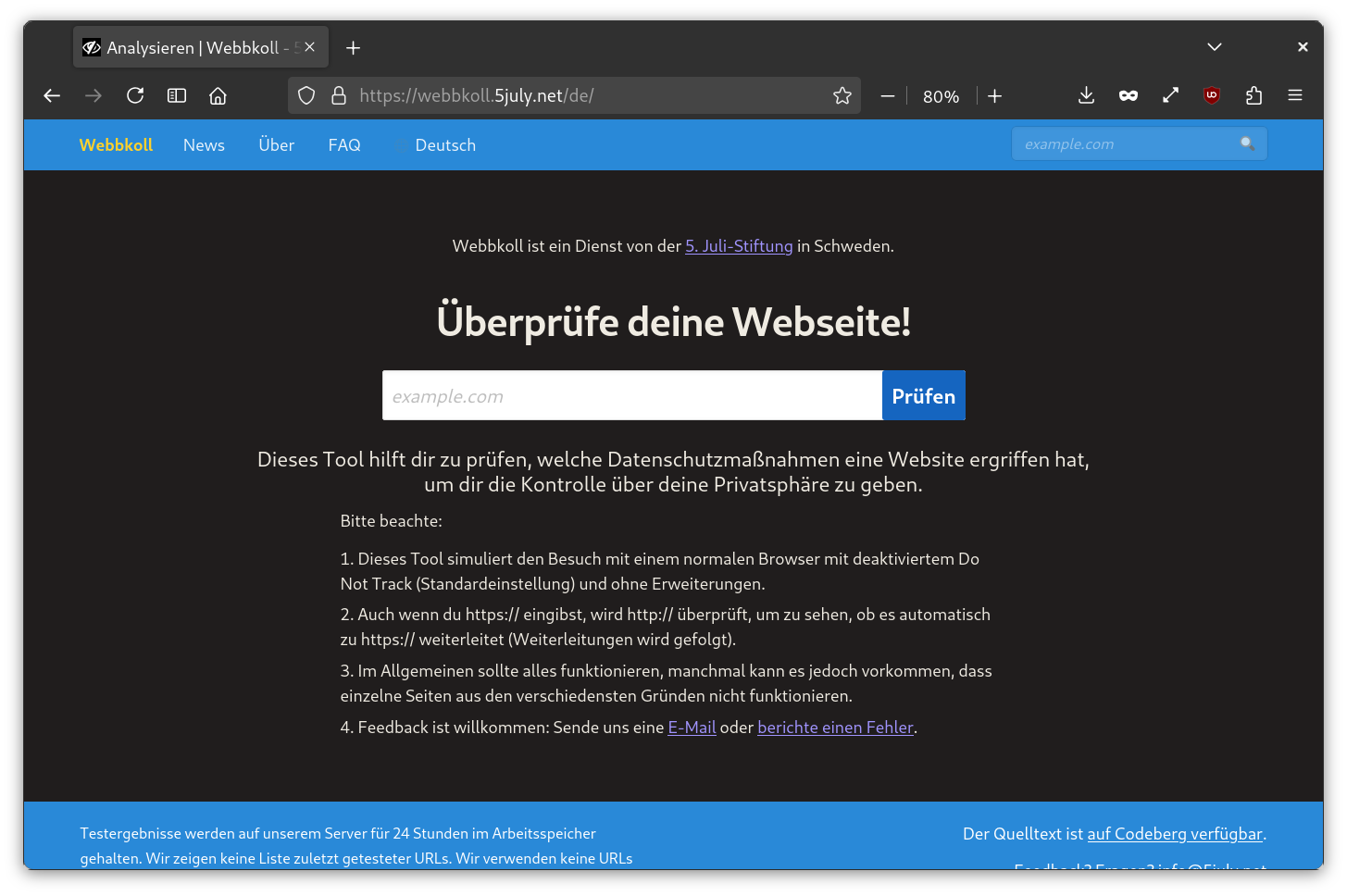Click the Bitte beachte: text
The width and height of the screenshot is (1347, 896).
[x=391, y=521]
